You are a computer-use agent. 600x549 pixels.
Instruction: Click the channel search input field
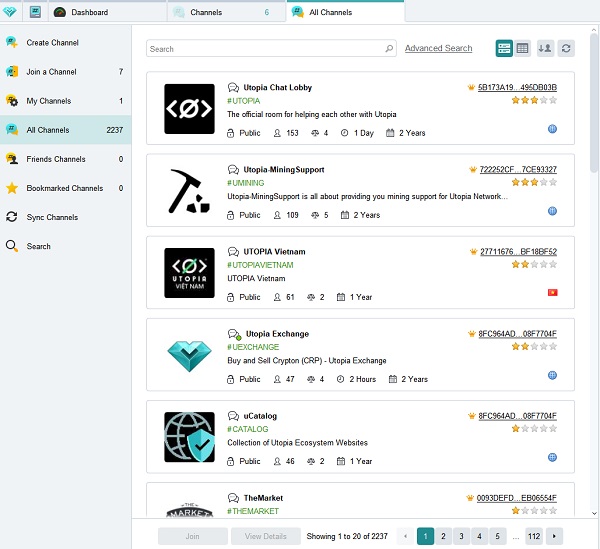(x=271, y=49)
